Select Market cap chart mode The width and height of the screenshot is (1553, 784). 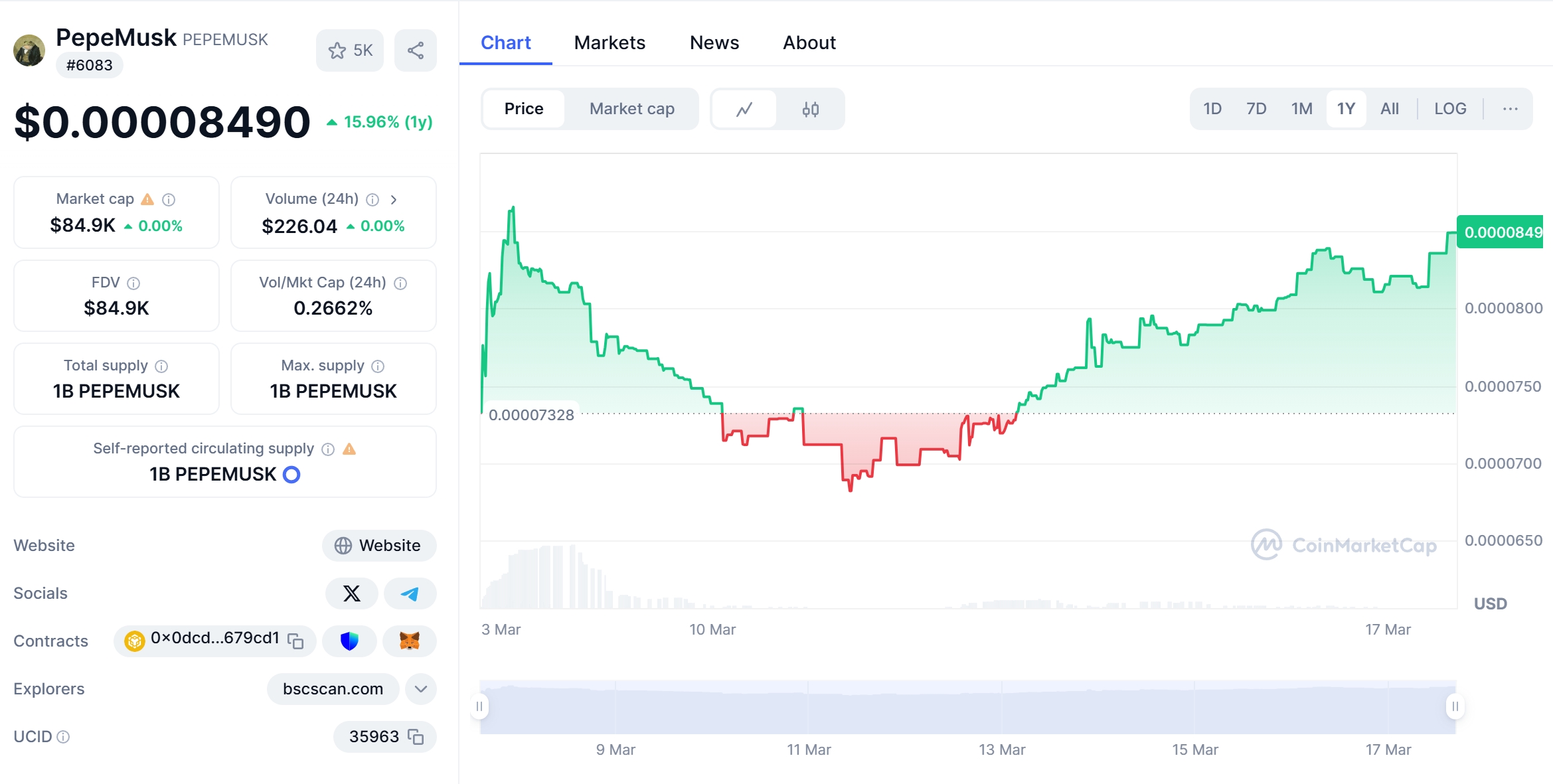(631, 109)
